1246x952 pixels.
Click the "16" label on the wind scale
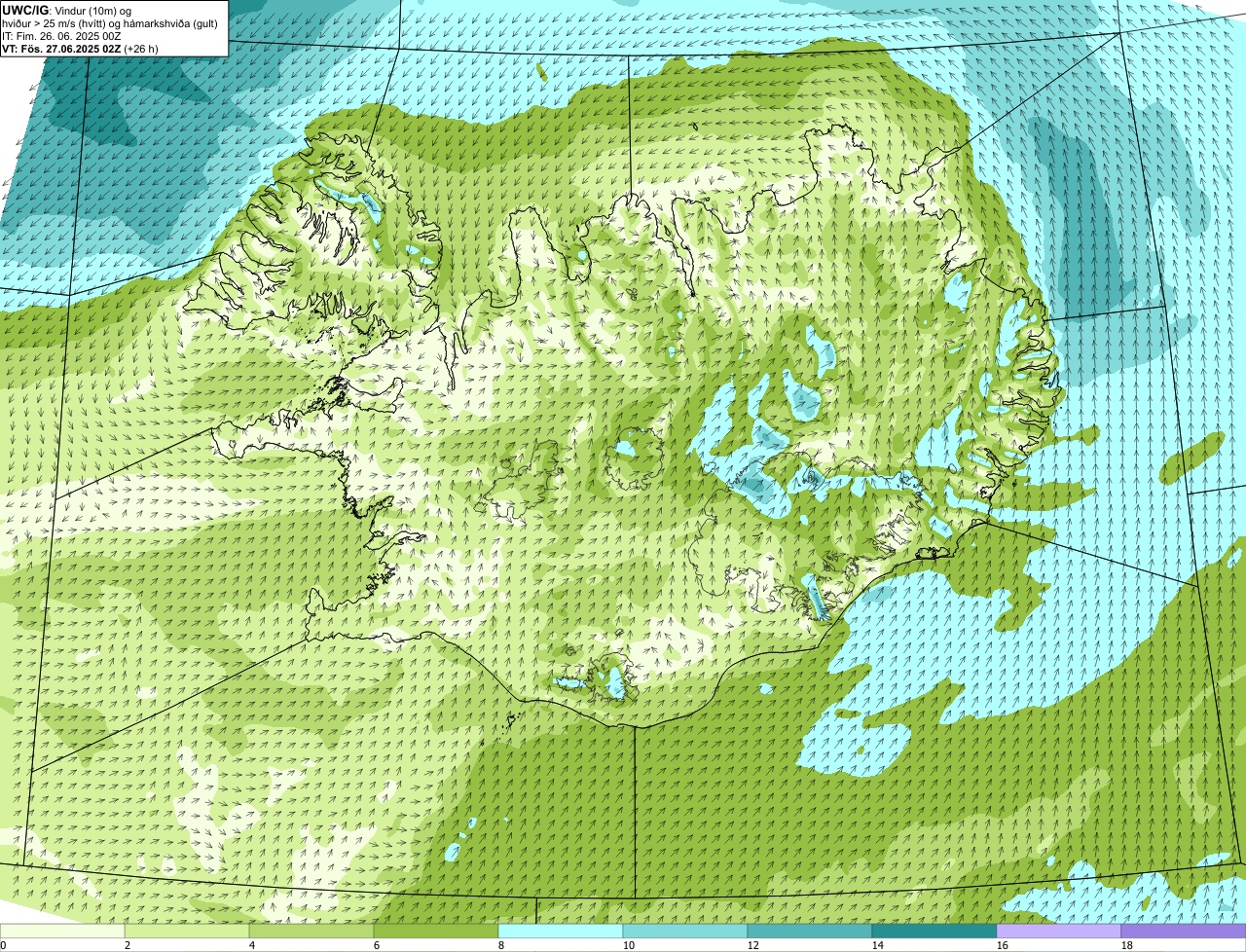pos(1003,945)
